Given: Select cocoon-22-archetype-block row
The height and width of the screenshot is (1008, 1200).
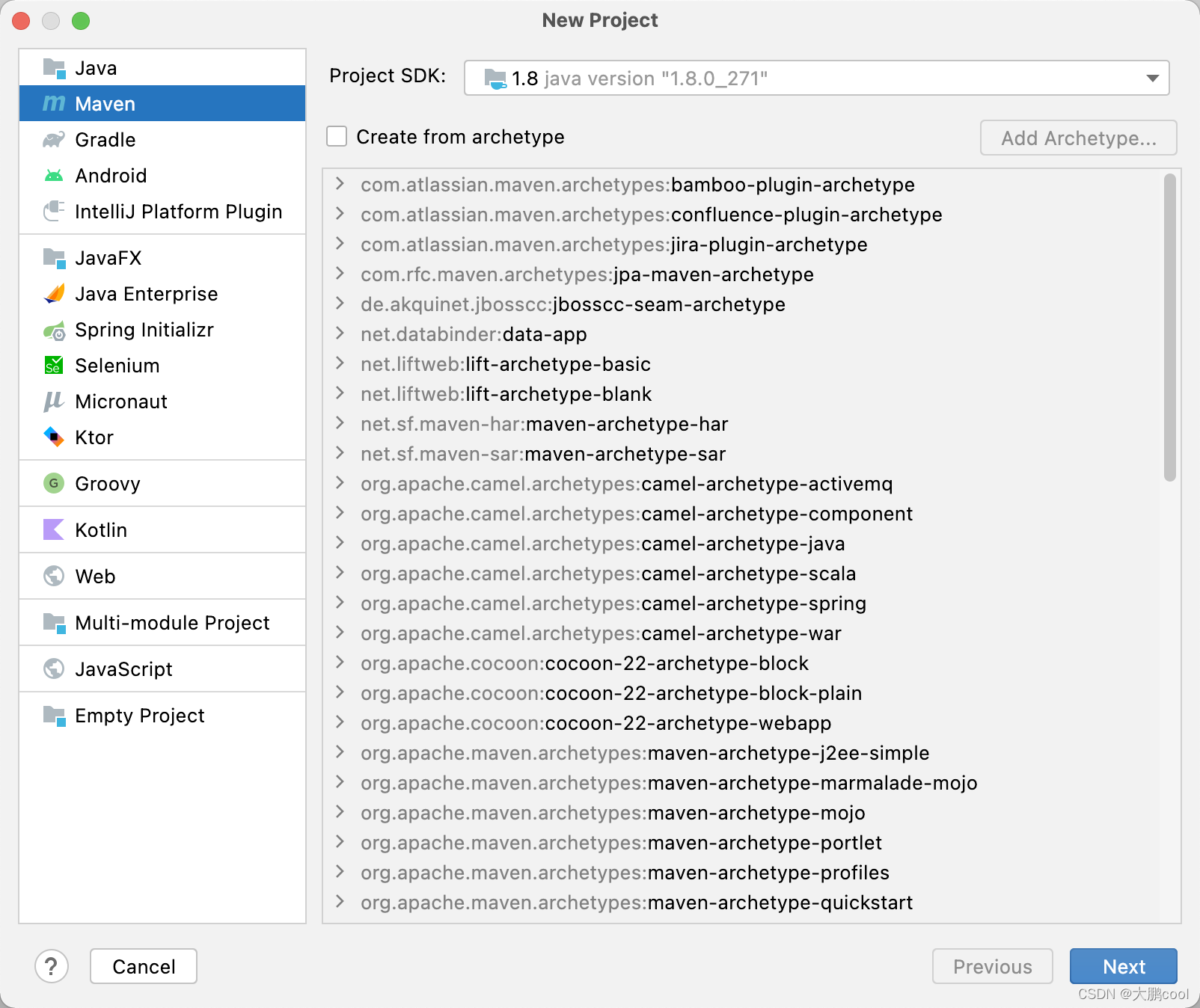Looking at the screenshot, I should pyautogui.click(x=741, y=663).
